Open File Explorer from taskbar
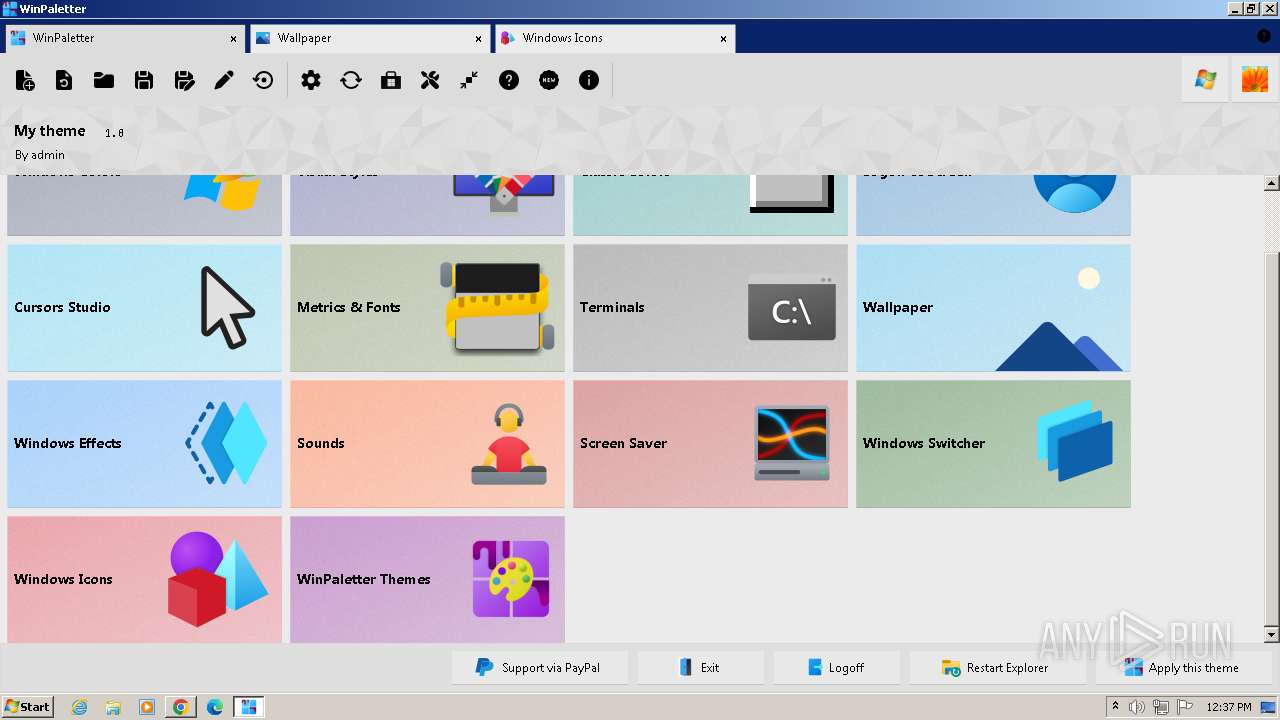Screen dimensions: 1280x720 tap(113, 707)
